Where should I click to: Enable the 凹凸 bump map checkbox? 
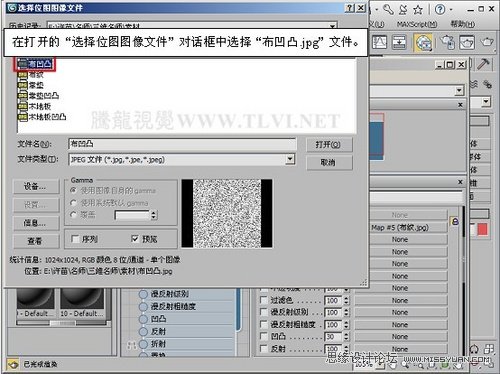tap(264, 336)
